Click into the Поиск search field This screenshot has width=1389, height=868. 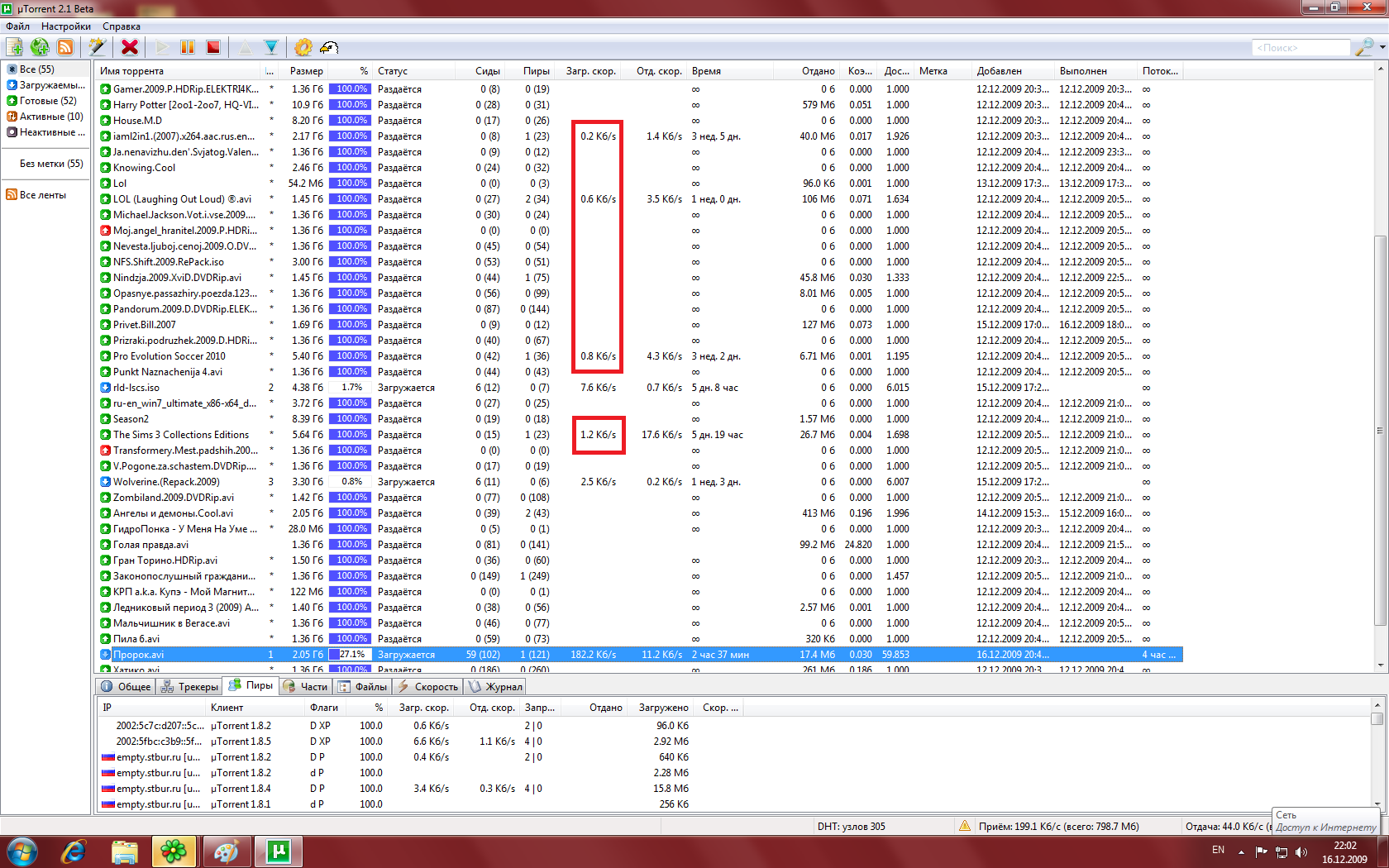[1300, 48]
